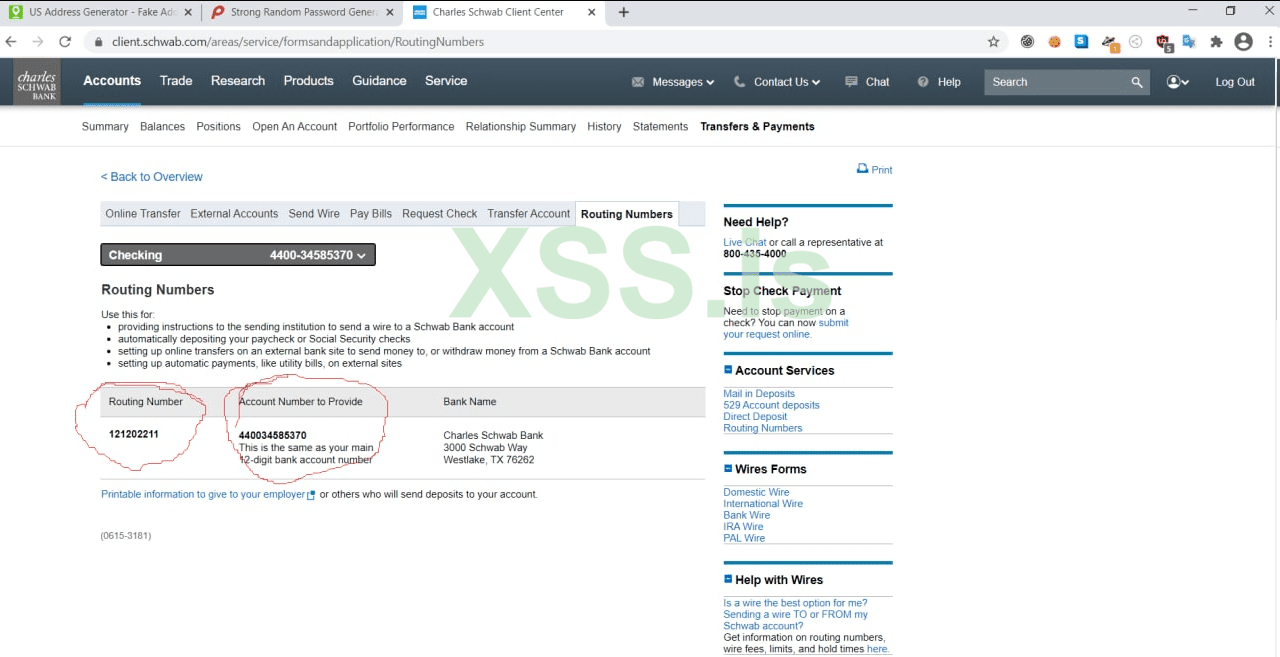This screenshot has width=1280, height=657.
Task: Reload the page in Chrome
Action: [x=65, y=42]
